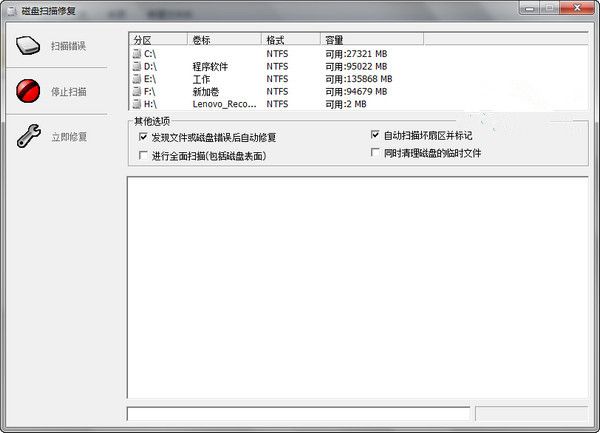Toggle 自动扫描坏扇区并标记 checkbox

375,134
